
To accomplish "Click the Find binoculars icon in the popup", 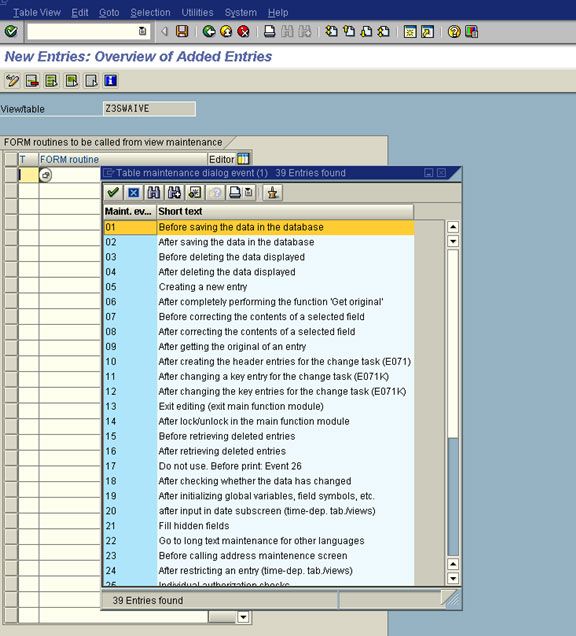I will pos(153,193).
